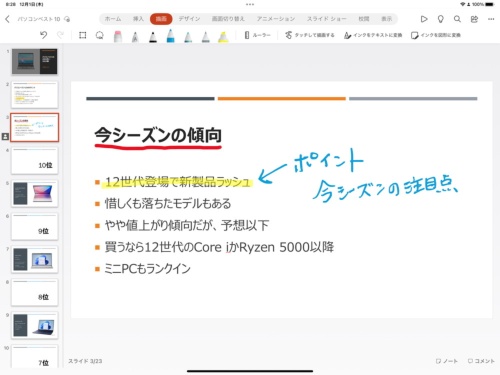
Task: Open the share menu icon
Action: point(474,19)
